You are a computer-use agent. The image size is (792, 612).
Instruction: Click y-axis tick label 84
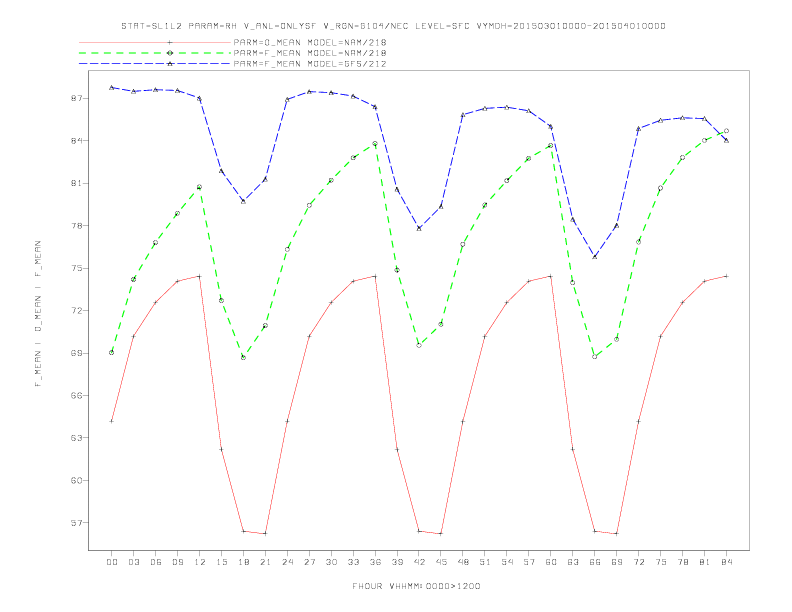pos(76,141)
